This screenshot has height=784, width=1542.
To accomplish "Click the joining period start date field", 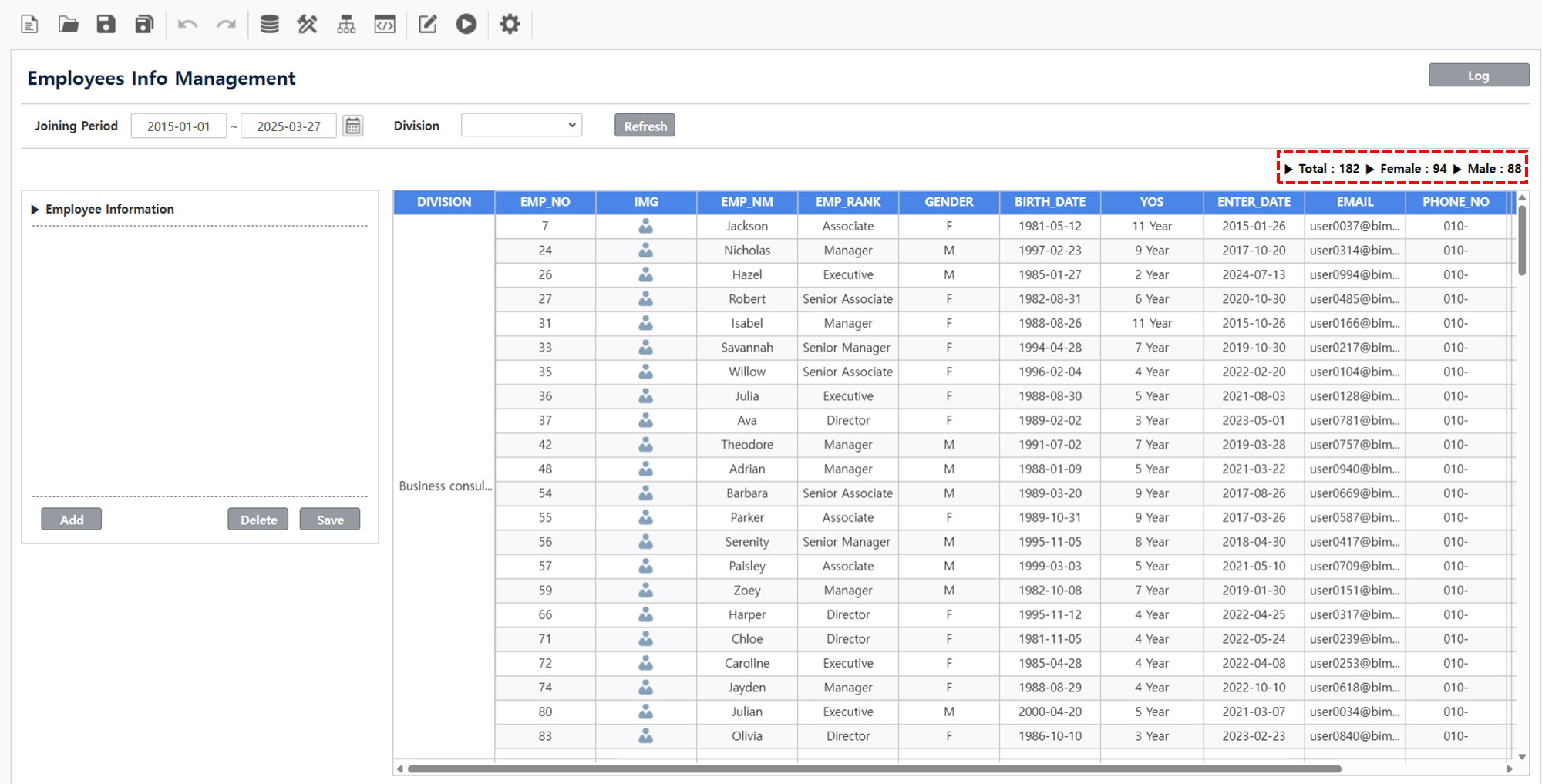I will (x=179, y=126).
